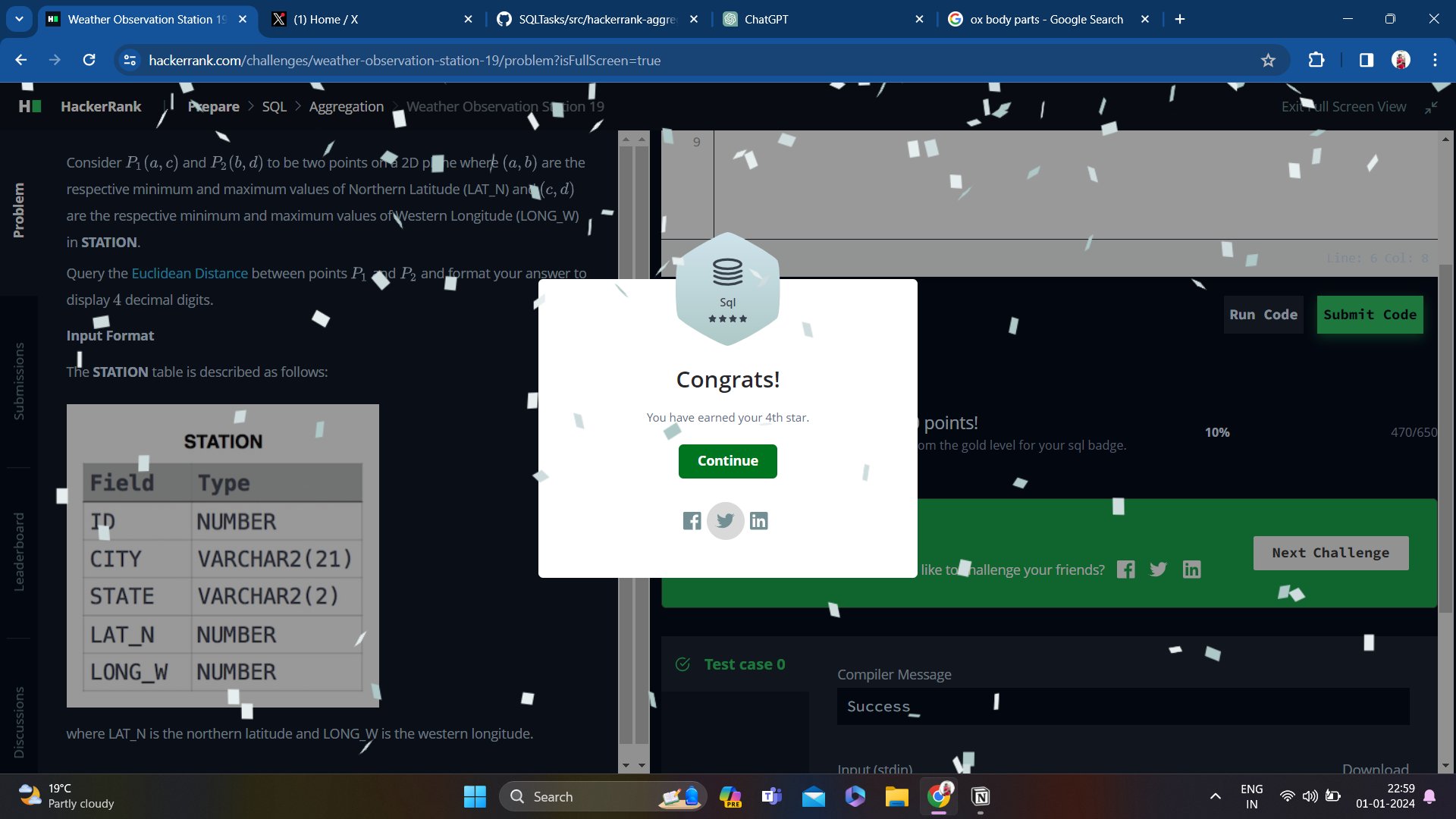Switch to the ChatGPT tab
The height and width of the screenshot is (819, 1456).
pos(819,19)
